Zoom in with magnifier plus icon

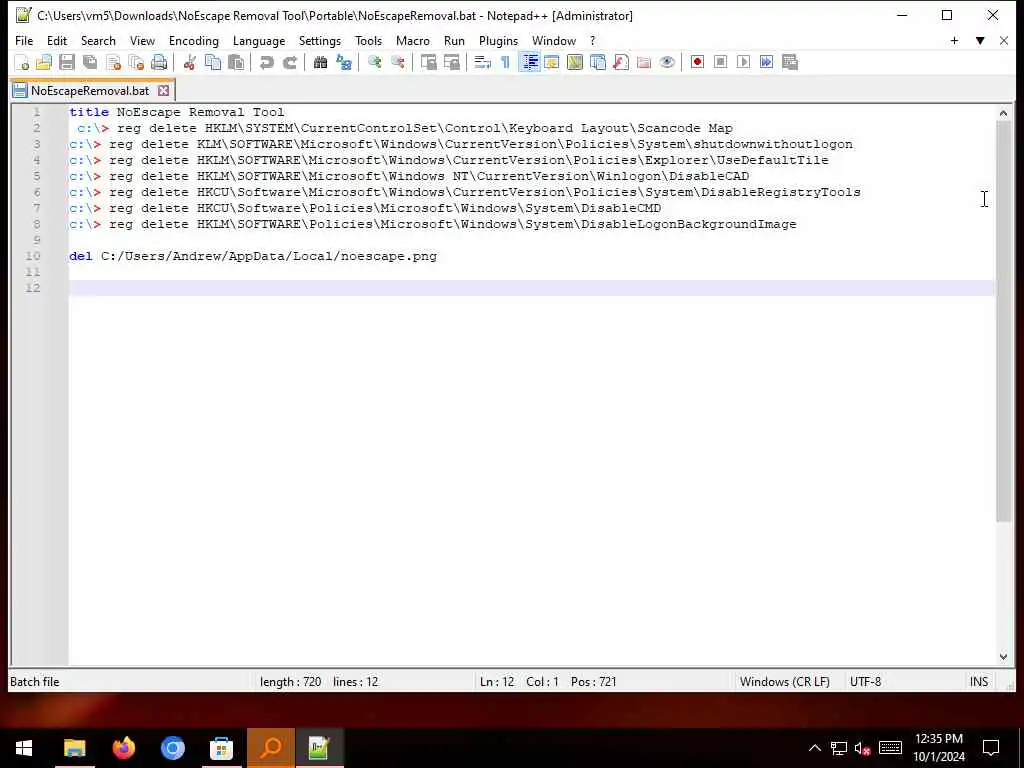point(374,62)
